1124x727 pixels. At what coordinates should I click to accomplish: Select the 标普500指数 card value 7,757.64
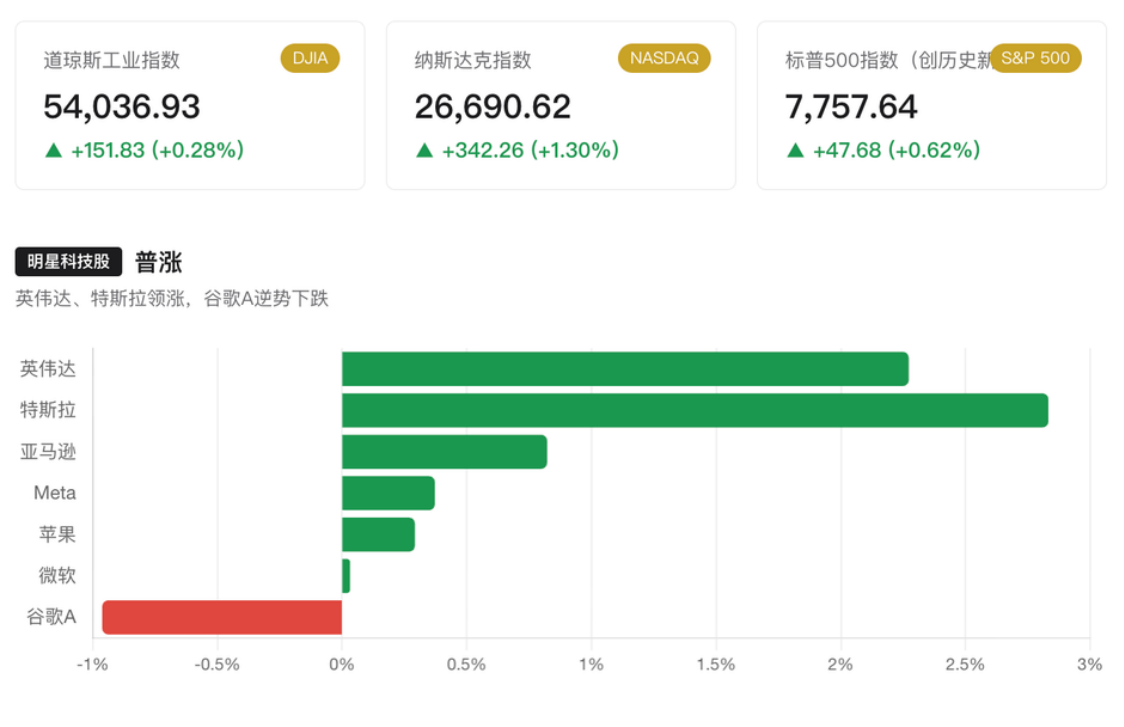[x=851, y=107]
